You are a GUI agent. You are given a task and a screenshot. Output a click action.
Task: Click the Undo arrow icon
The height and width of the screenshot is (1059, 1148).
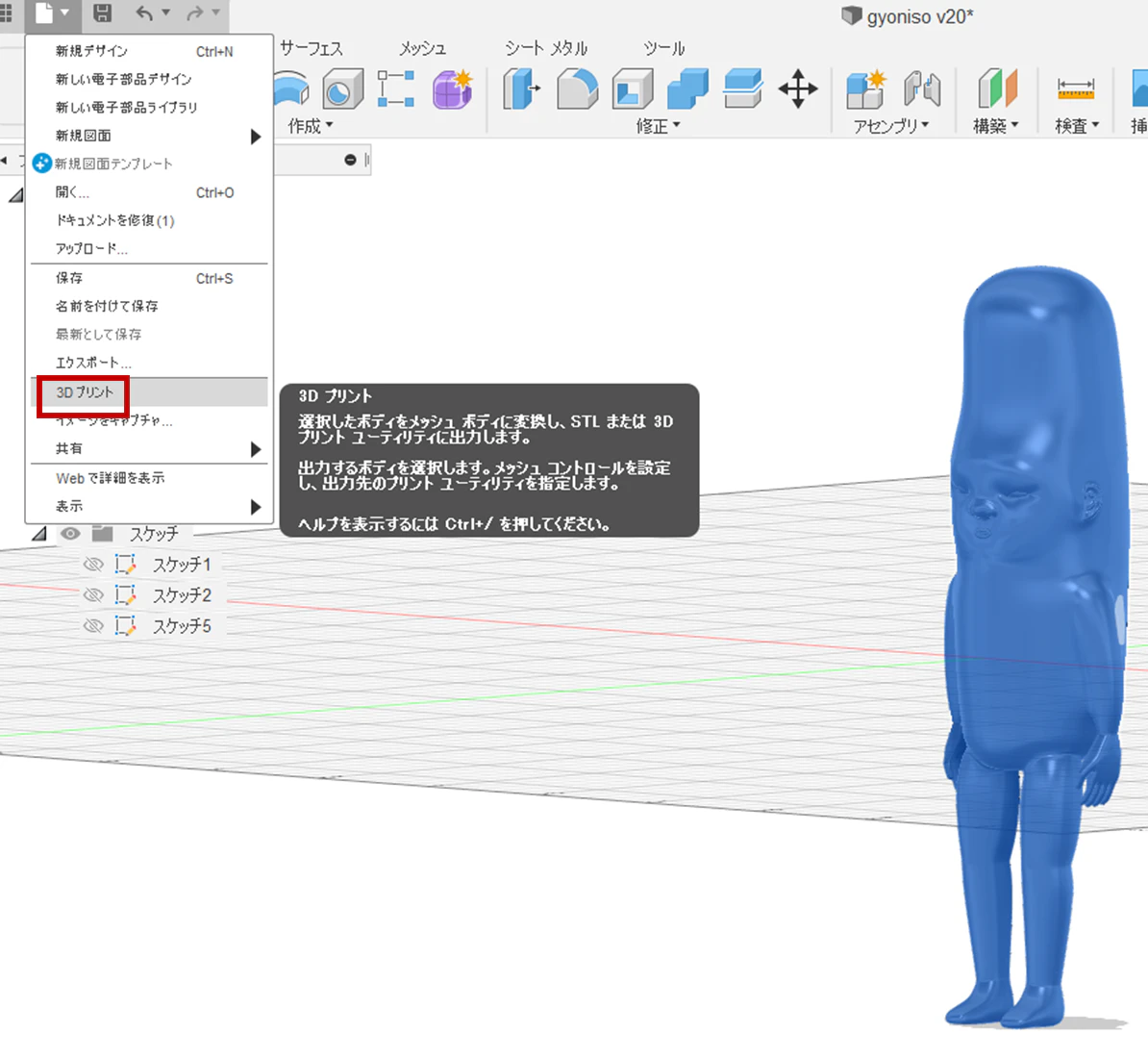[x=145, y=13]
